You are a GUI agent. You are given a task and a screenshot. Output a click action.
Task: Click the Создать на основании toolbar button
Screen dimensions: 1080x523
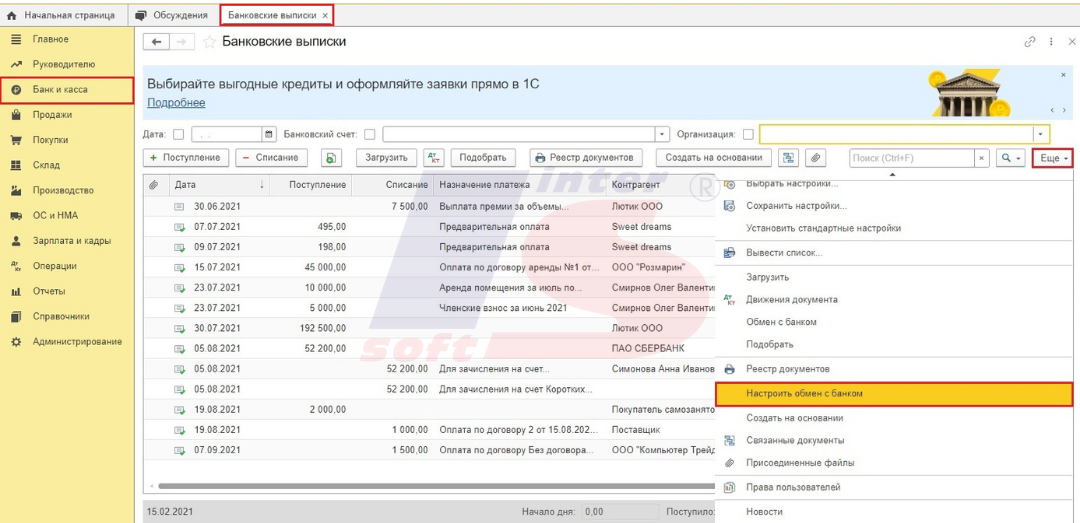point(714,158)
